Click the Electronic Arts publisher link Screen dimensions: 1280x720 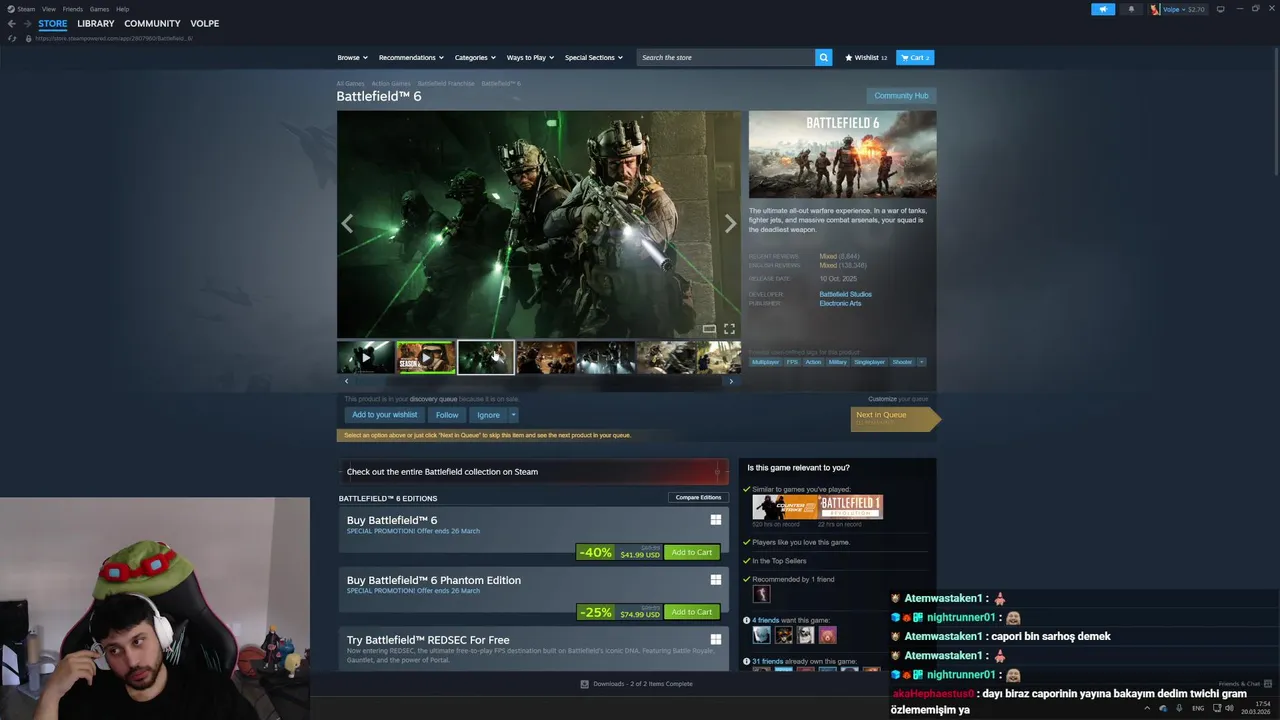tap(840, 303)
